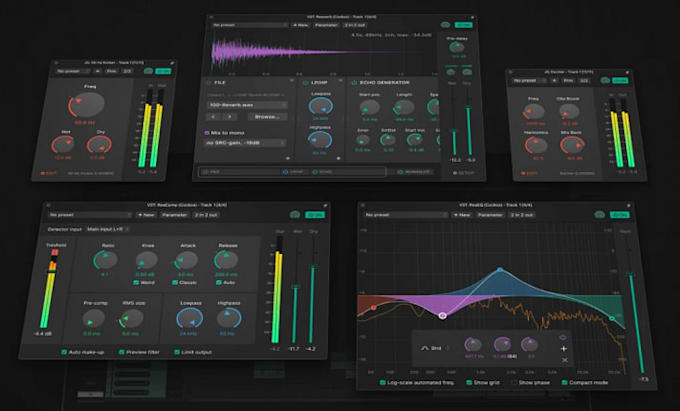Click the UI knob icon in ReaComp header
This screenshot has height=411, width=680.
pos(295,215)
